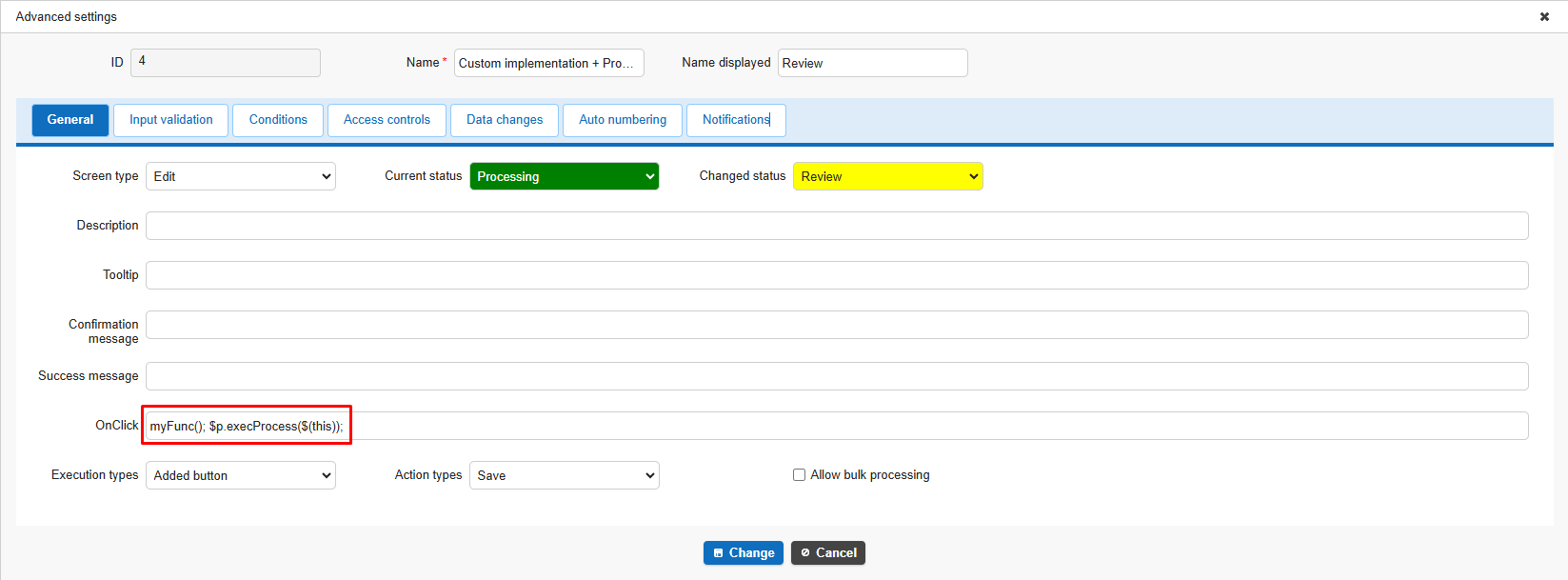Click the "Advanced settings" dialog title

tap(67, 16)
